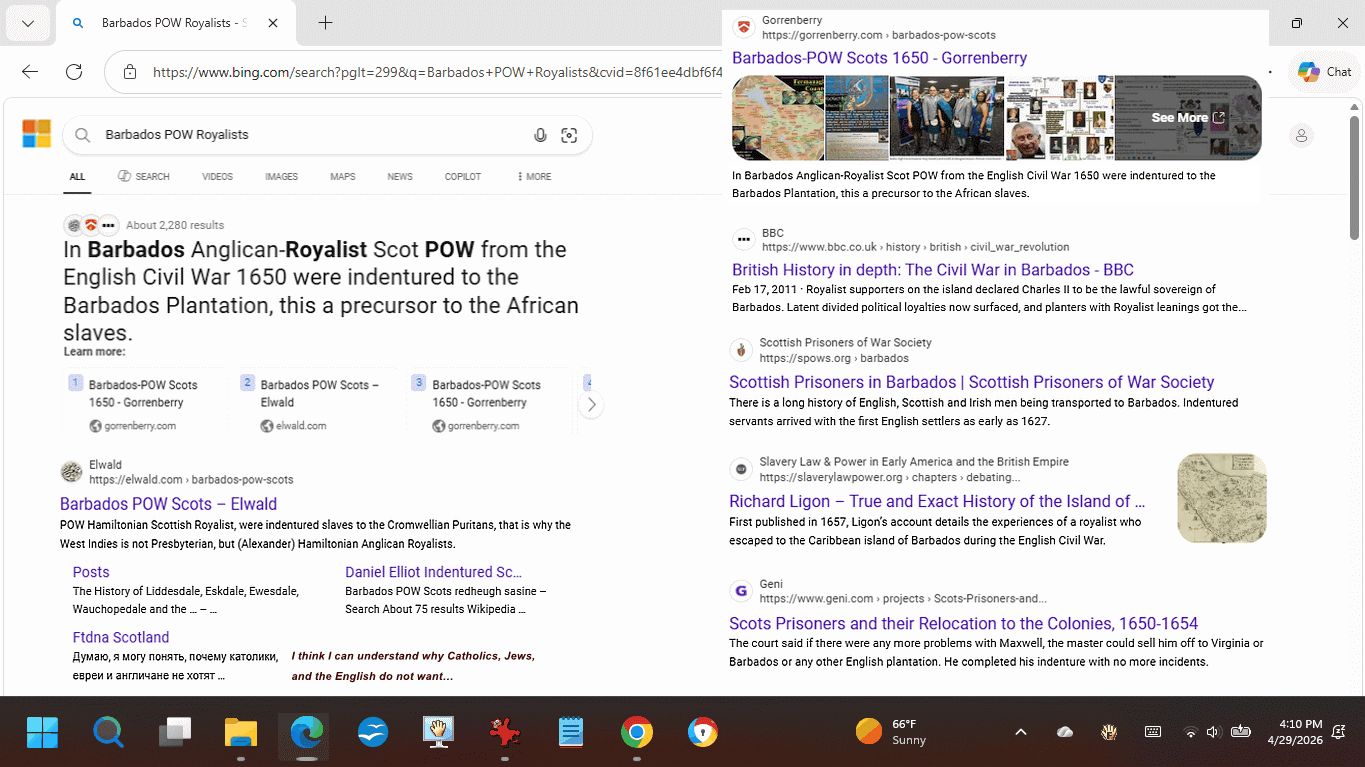
Task: Click the microphone voice search icon
Action: pyautogui.click(x=540, y=135)
